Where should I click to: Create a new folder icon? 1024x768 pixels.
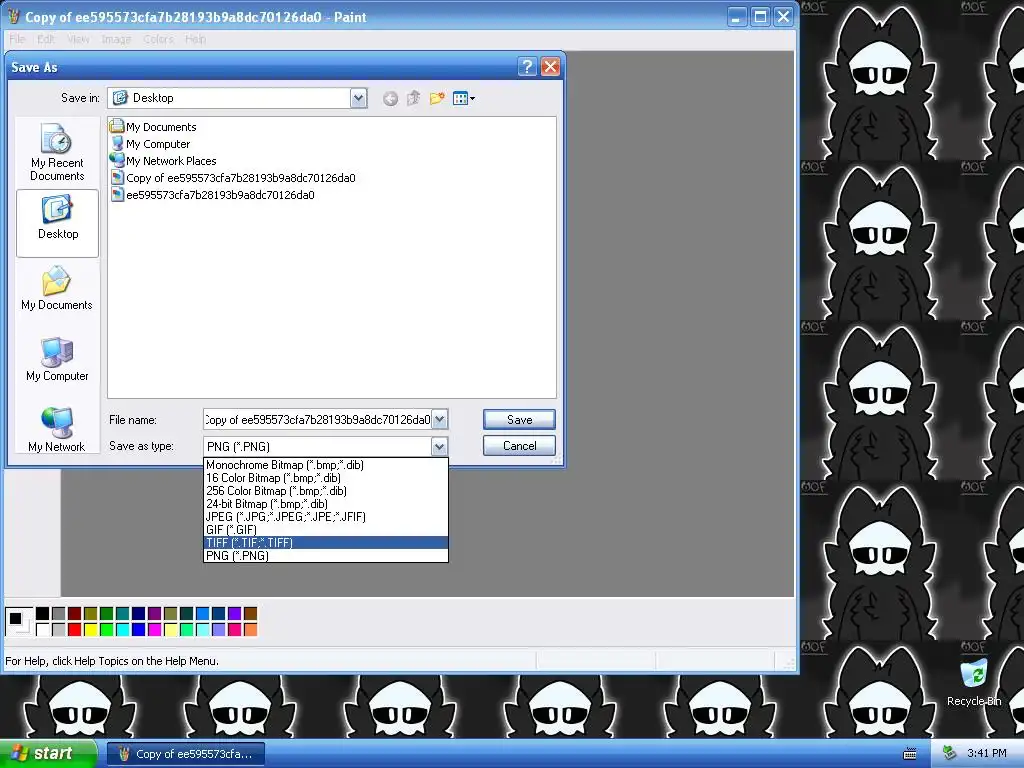pos(437,99)
